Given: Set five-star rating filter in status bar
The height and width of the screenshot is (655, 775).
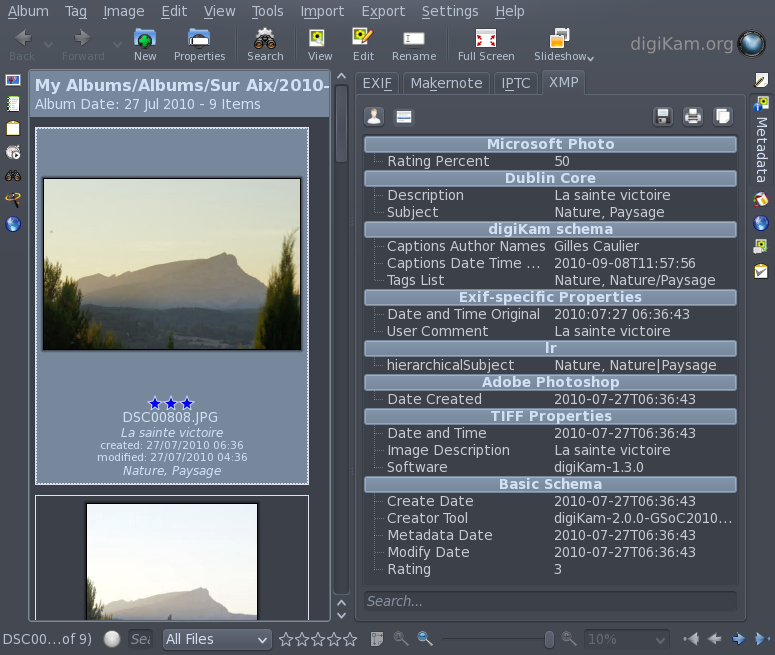Looking at the screenshot, I should tap(350, 639).
